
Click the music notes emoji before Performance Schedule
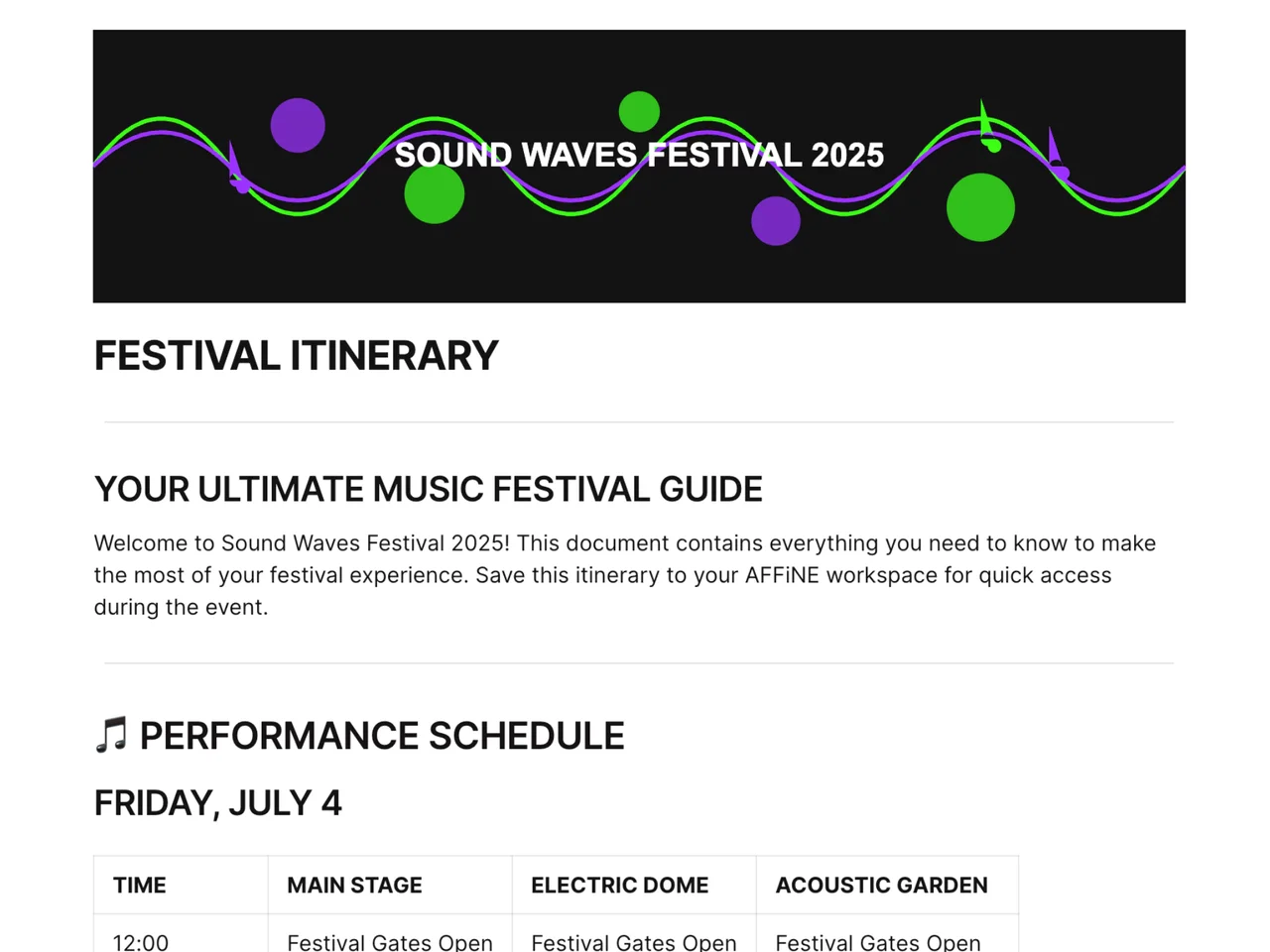point(111,736)
